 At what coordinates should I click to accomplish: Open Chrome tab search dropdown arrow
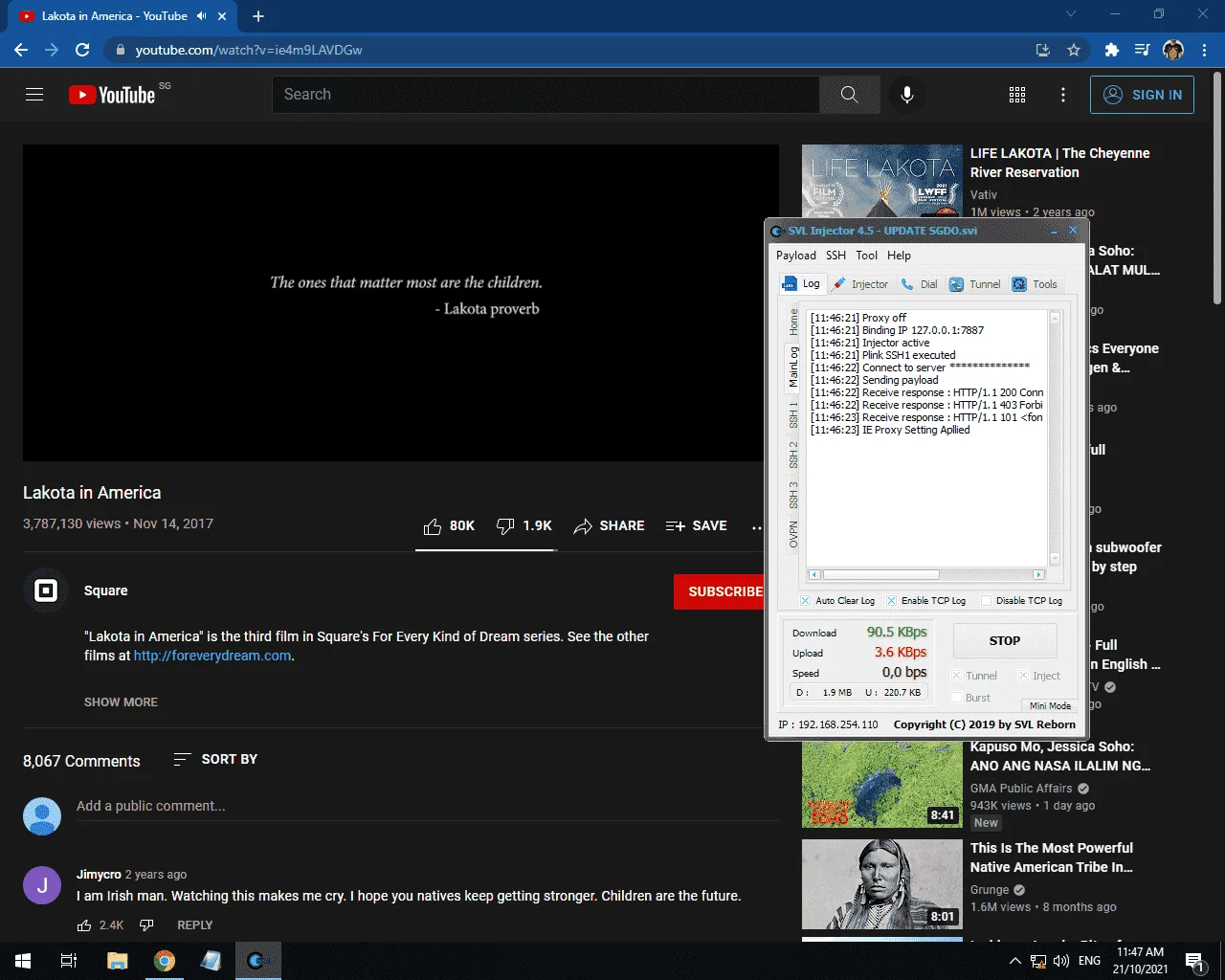(x=1071, y=14)
